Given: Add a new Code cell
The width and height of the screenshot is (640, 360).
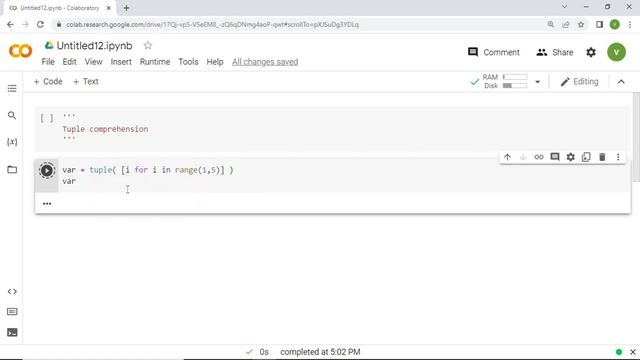Looking at the screenshot, I should point(48,82).
